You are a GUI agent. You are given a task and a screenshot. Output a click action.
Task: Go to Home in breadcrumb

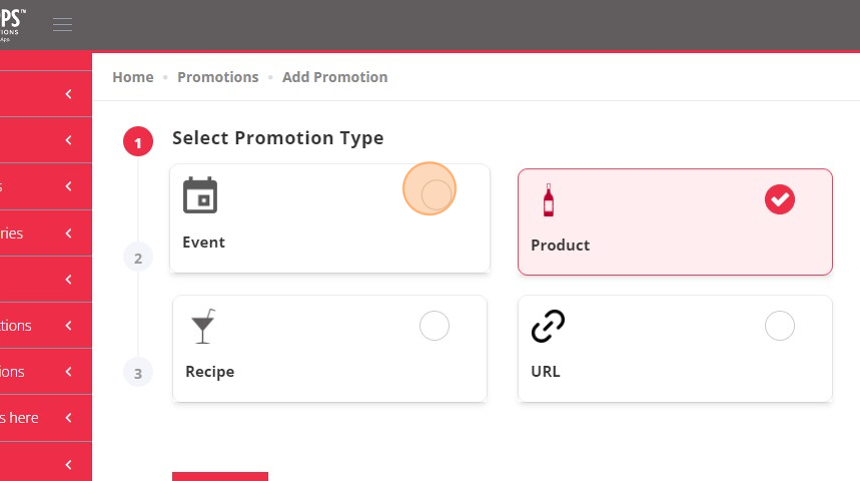coord(133,77)
